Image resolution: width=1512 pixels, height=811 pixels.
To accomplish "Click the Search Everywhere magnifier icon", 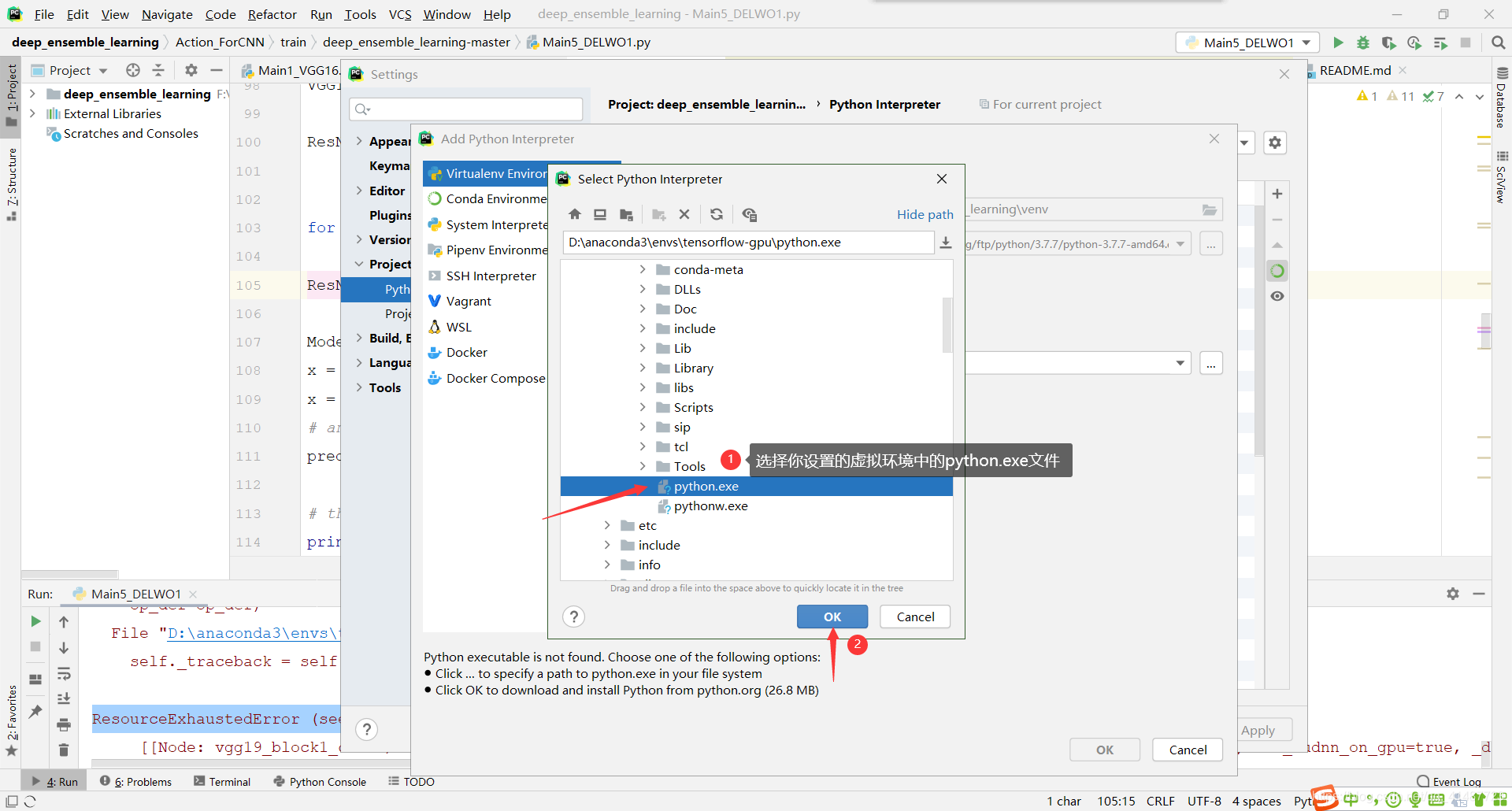I will (1499, 43).
